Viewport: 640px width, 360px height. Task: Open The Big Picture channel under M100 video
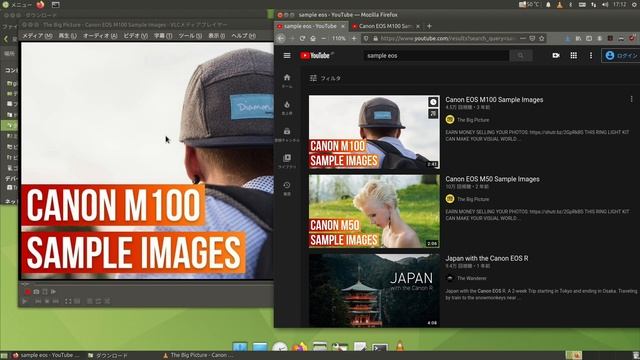(473, 120)
